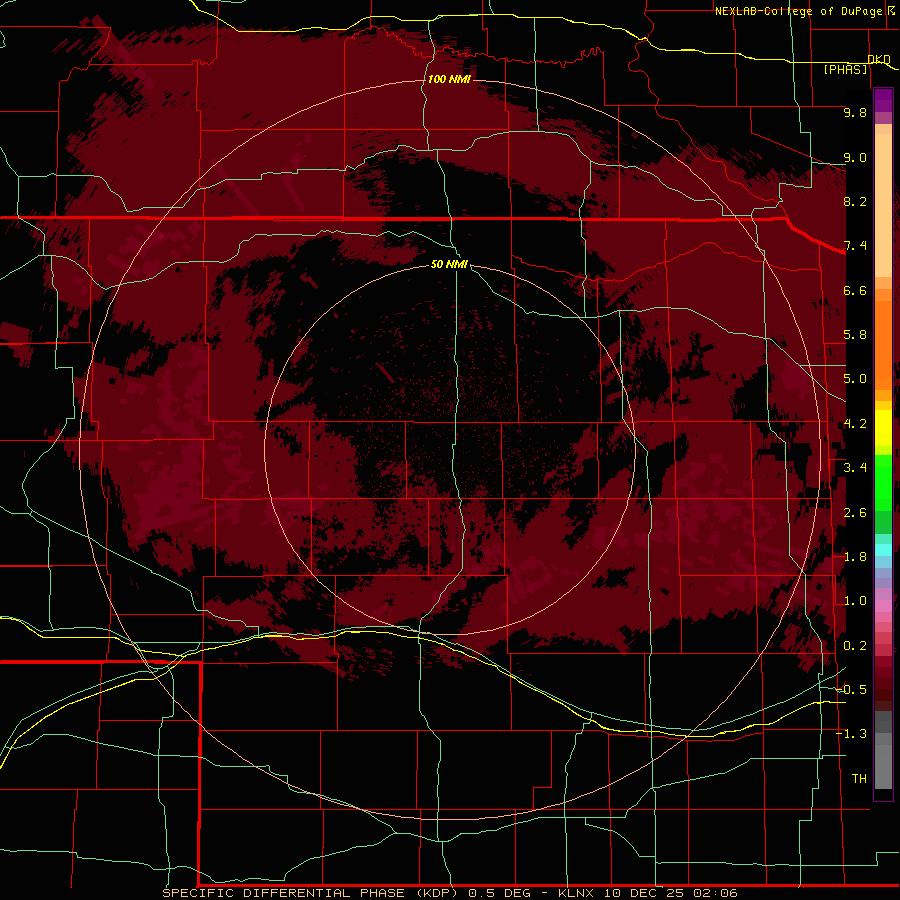Screen dimensions: 900x900
Task: Click the TH label on color scale
Action: pyautogui.click(x=859, y=779)
